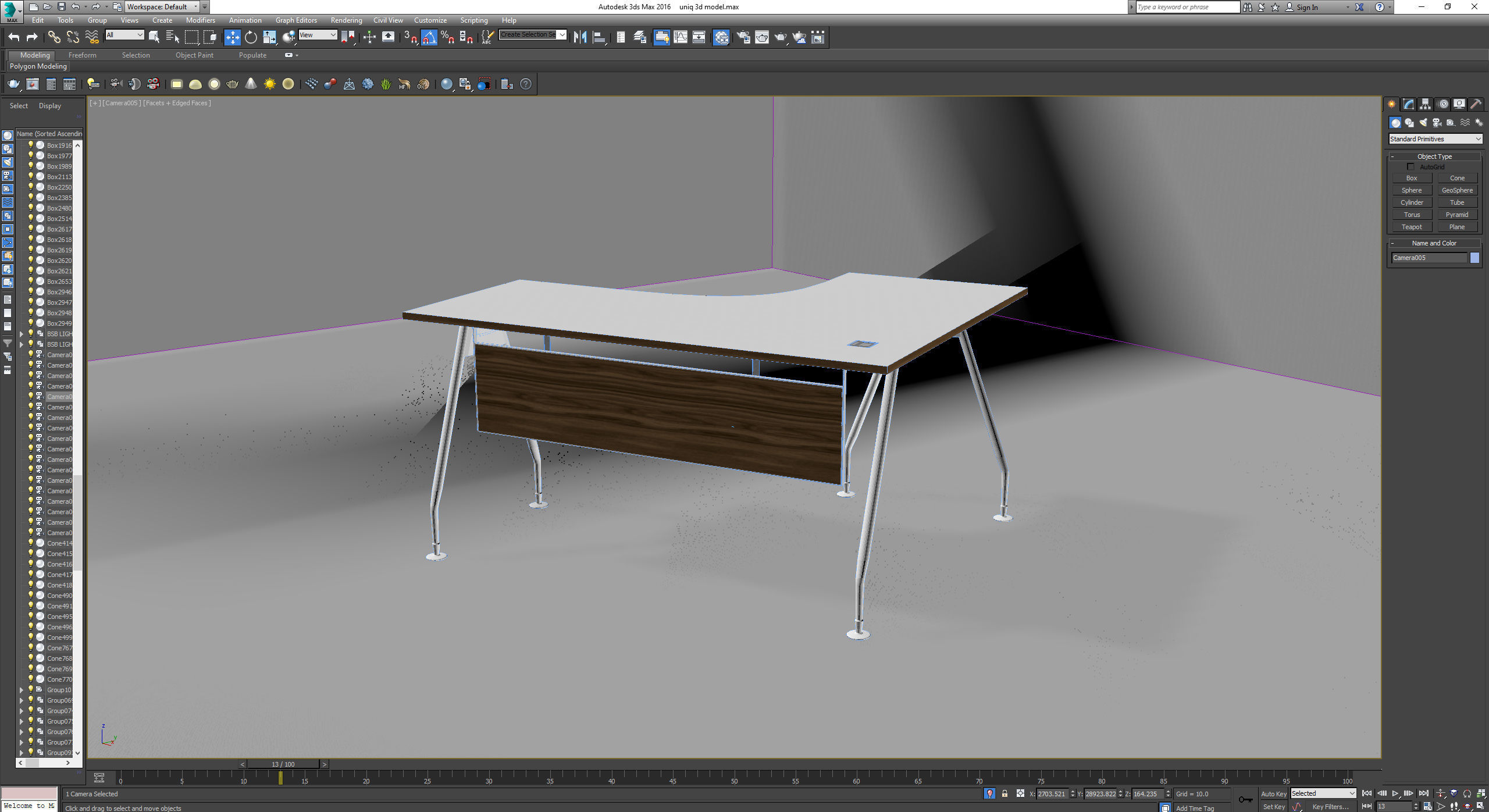
Task: Open the Graph Editors menu
Action: pyautogui.click(x=296, y=20)
